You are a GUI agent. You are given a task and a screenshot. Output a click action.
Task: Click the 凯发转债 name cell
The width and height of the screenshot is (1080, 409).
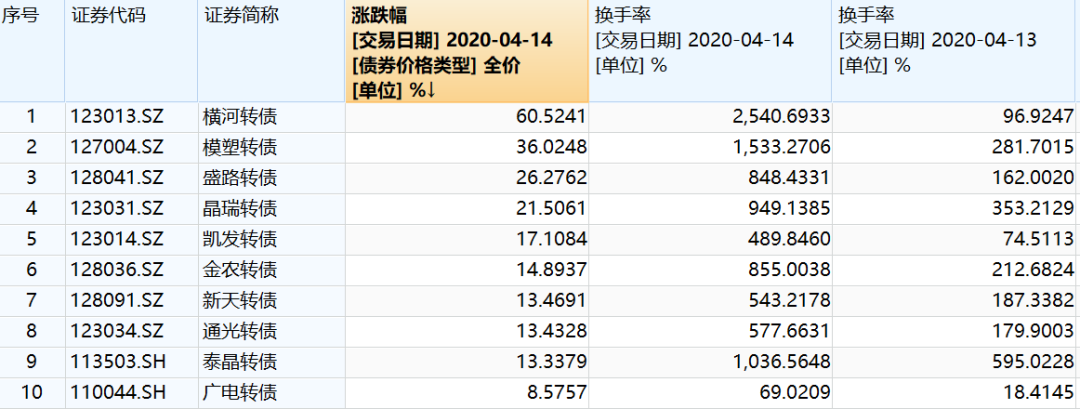pyautogui.click(x=271, y=240)
